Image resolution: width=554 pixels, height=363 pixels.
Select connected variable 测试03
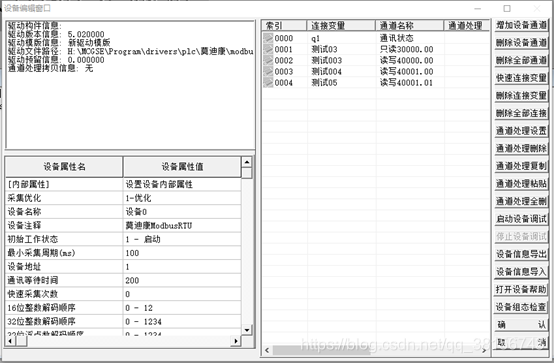pyautogui.click(x=324, y=49)
